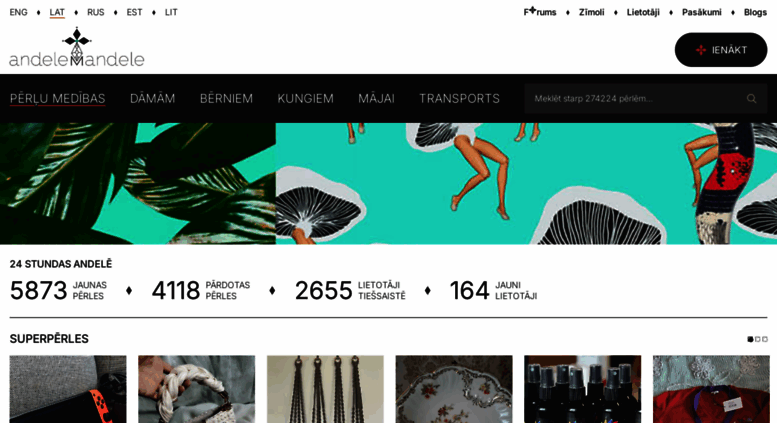Click the search magnifier icon

point(751,99)
